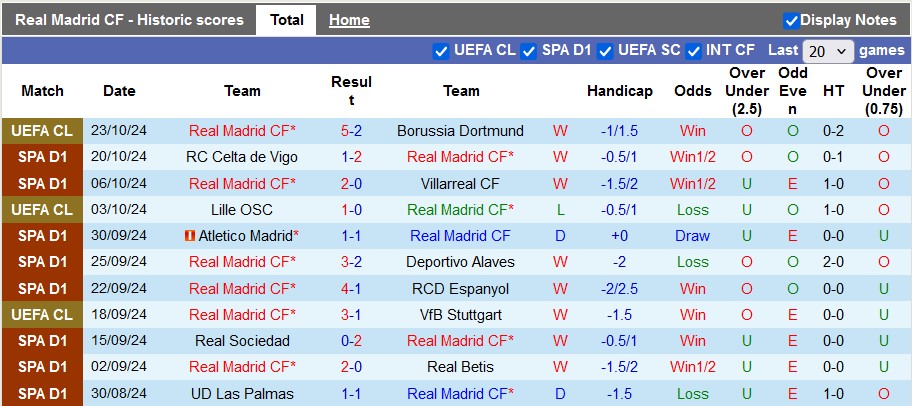Open the Last games count dropdown
The width and height of the screenshot is (912, 406).
(827, 51)
